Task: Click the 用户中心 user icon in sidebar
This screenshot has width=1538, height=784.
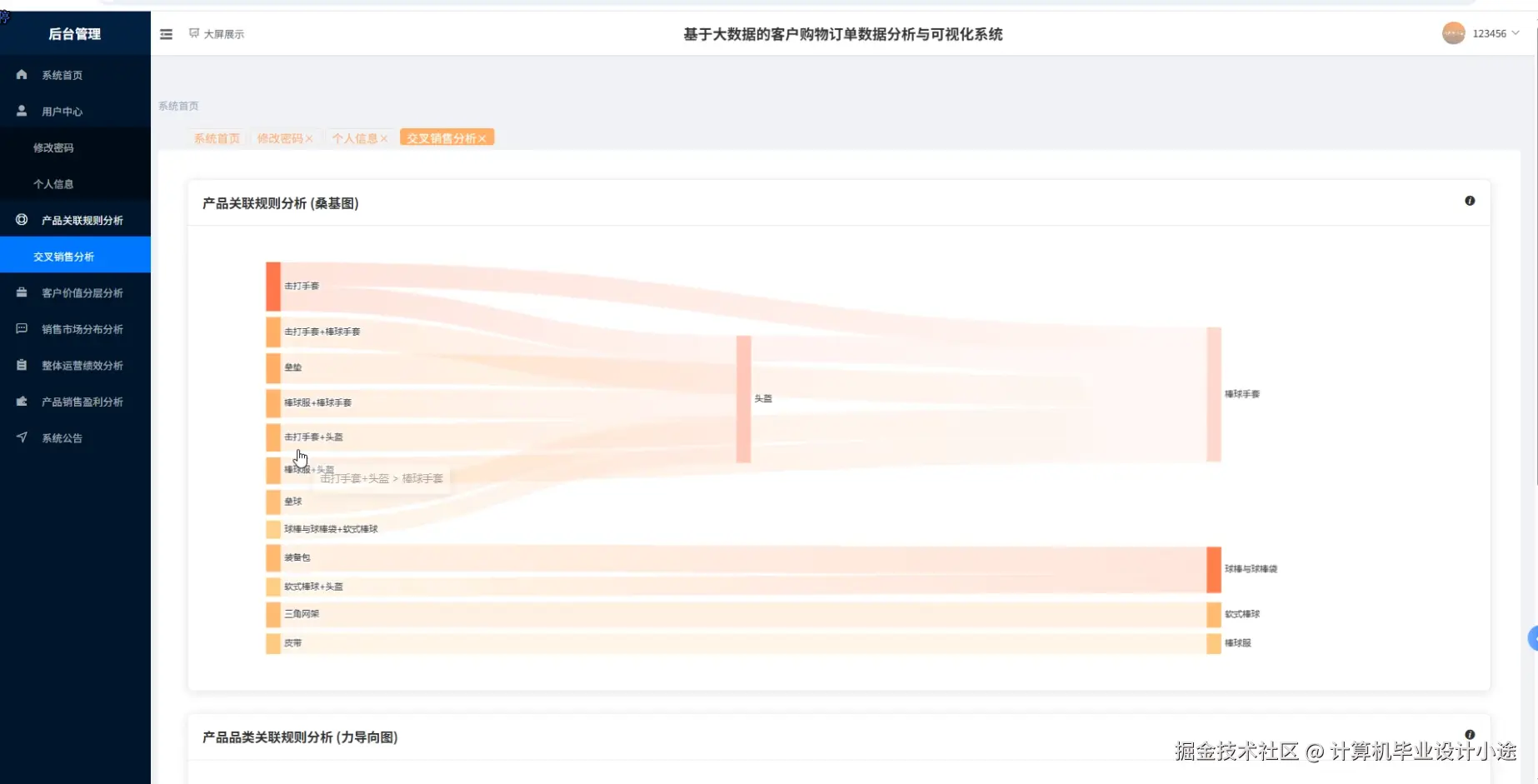Action: coord(20,110)
